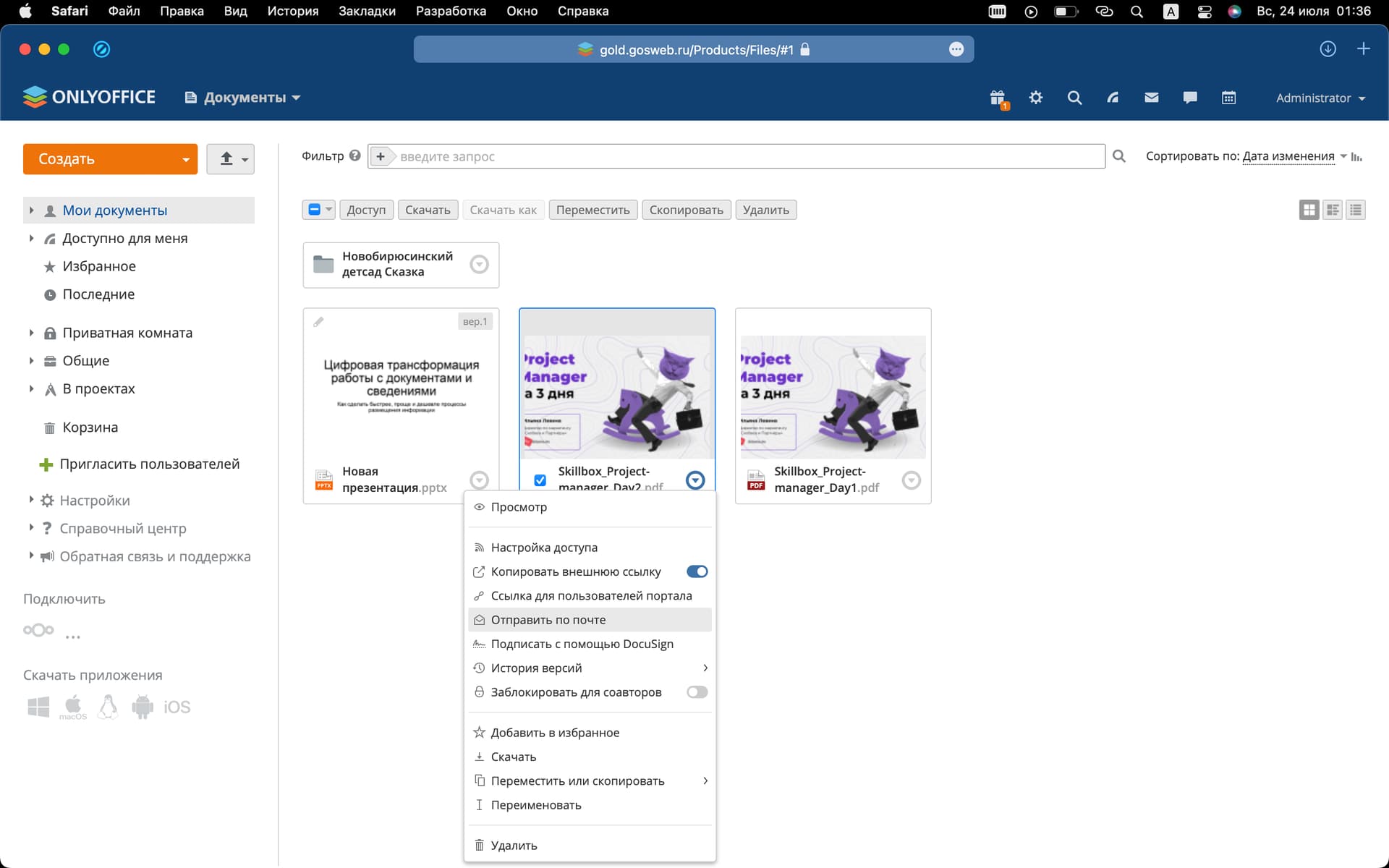Screen dimensions: 1389x868
Task: Click the Переместить toolbar button
Action: click(x=593, y=210)
